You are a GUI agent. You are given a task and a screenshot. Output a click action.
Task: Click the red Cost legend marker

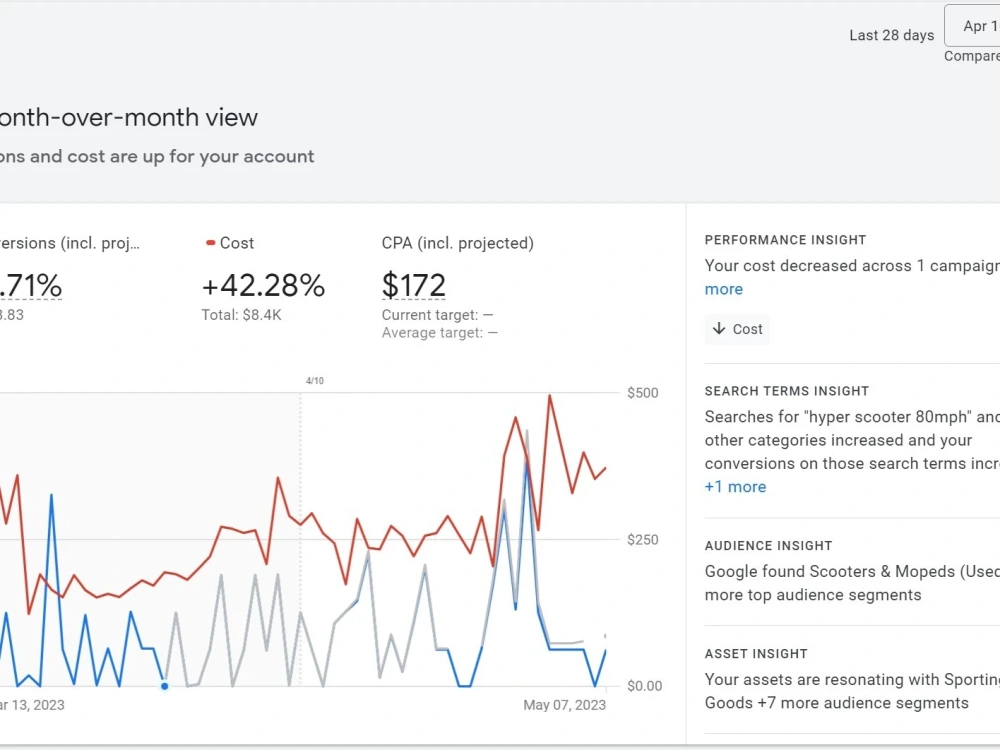coord(210,243)
